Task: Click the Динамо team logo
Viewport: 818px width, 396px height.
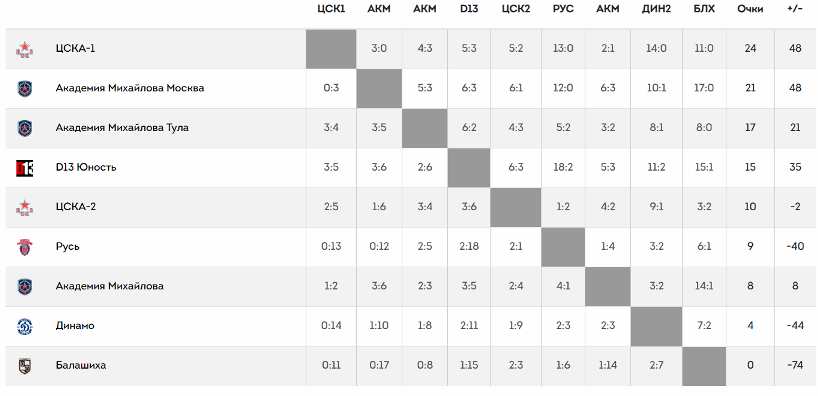Action: tap(25, 326)
